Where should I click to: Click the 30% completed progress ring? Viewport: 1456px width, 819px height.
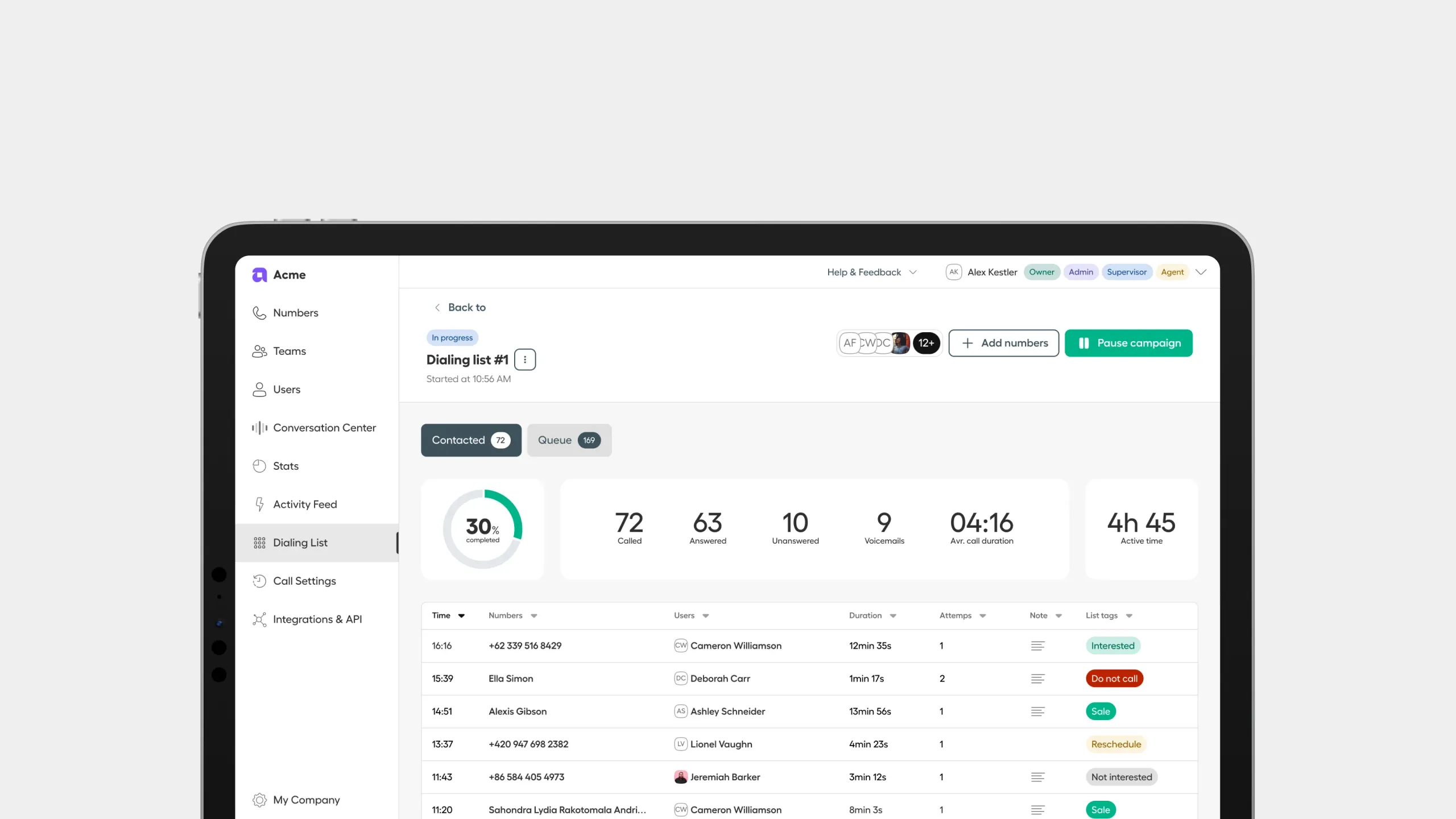[482, 529]
